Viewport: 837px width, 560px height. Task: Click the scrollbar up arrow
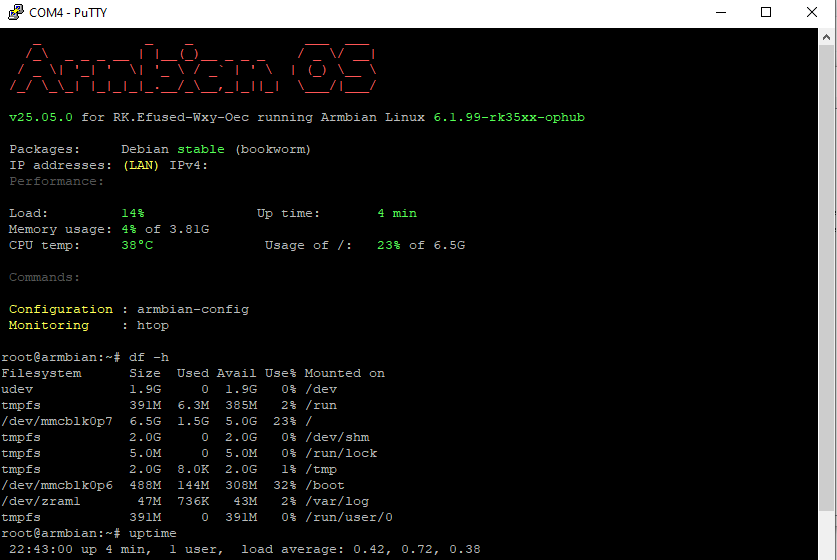point(828,35)
